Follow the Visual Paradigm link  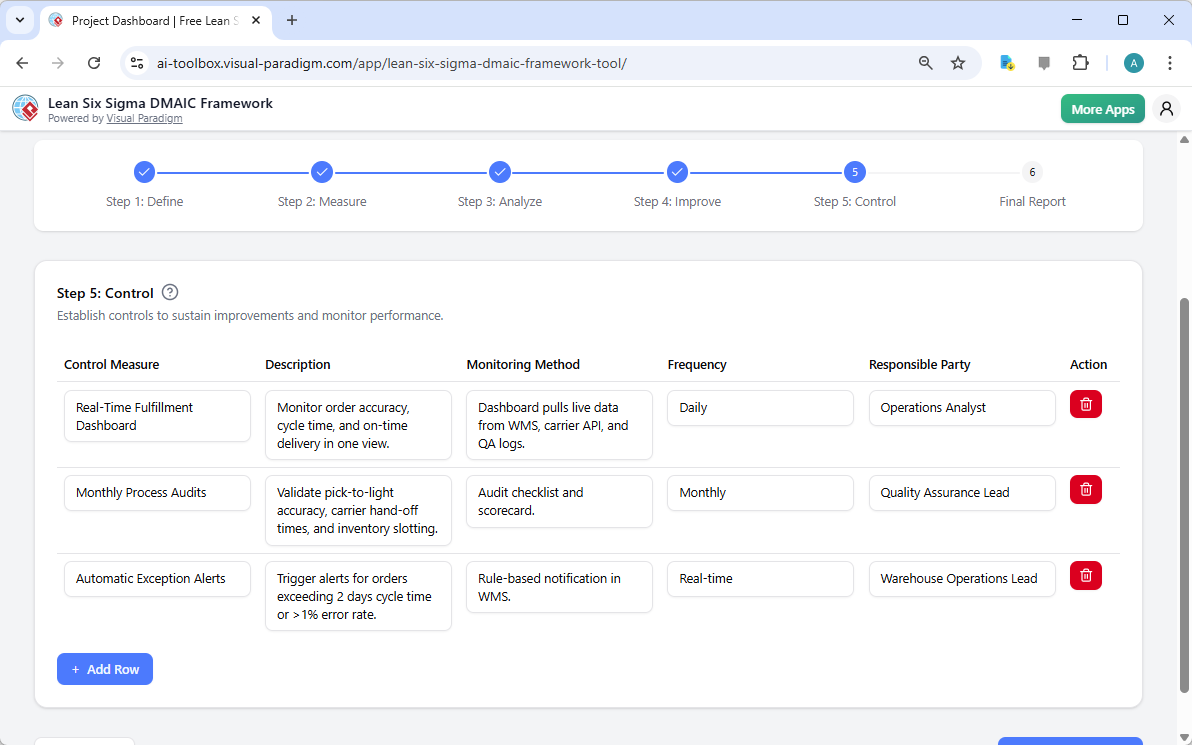click(144, 118)
